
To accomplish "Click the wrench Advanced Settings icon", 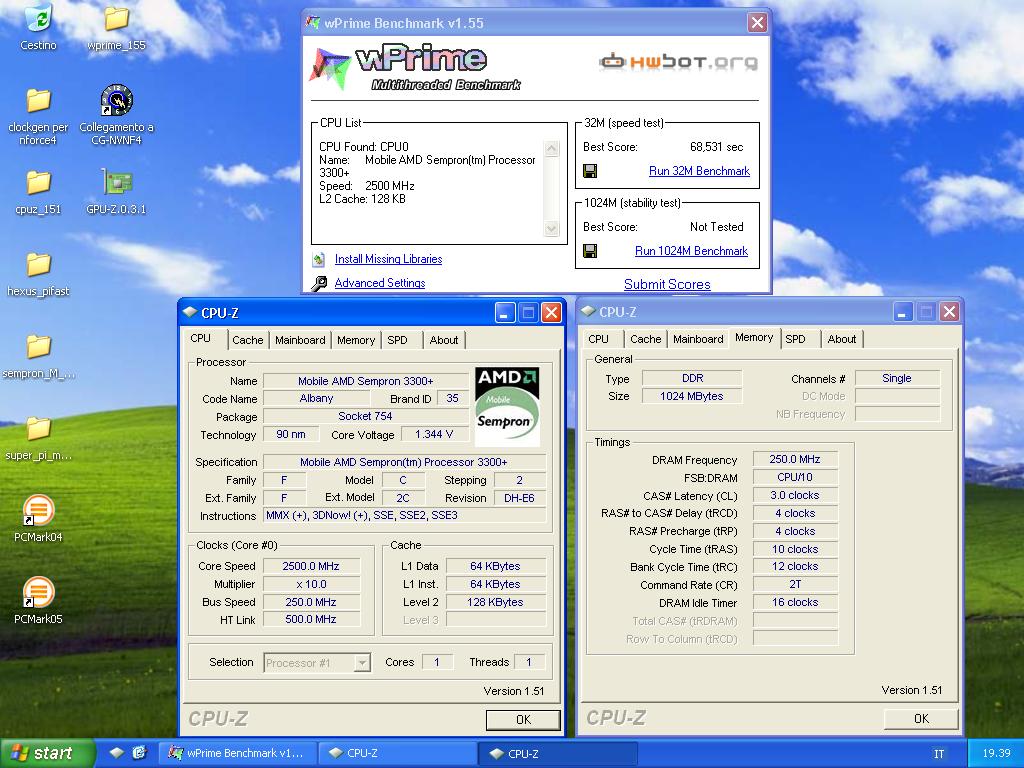I will [x=319, y=283].
